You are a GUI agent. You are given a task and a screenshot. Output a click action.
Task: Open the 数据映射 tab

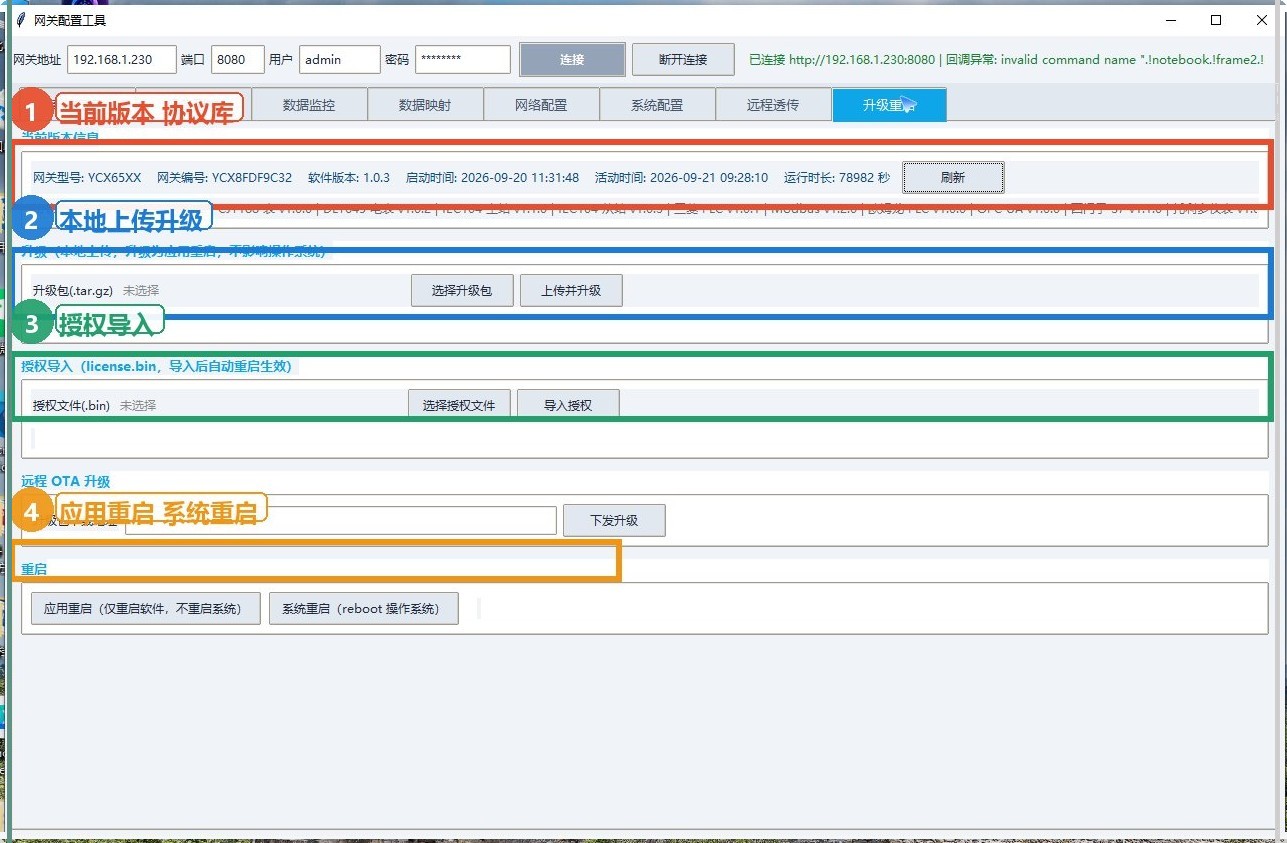425,105
